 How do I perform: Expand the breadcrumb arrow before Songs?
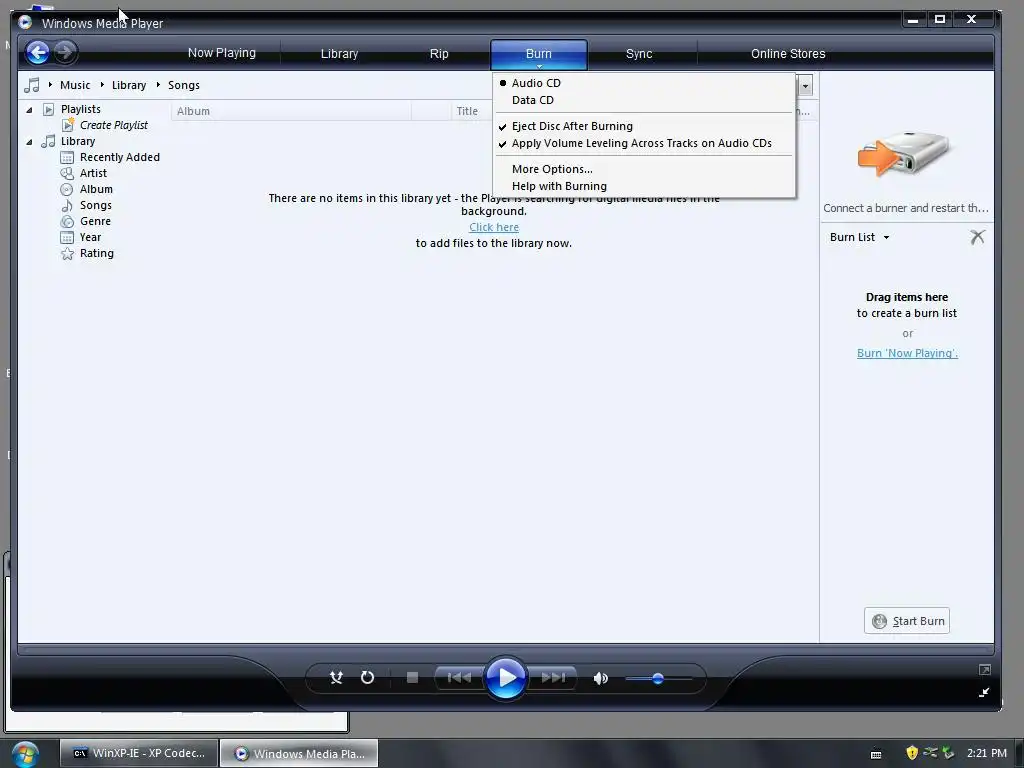[158, 85]
